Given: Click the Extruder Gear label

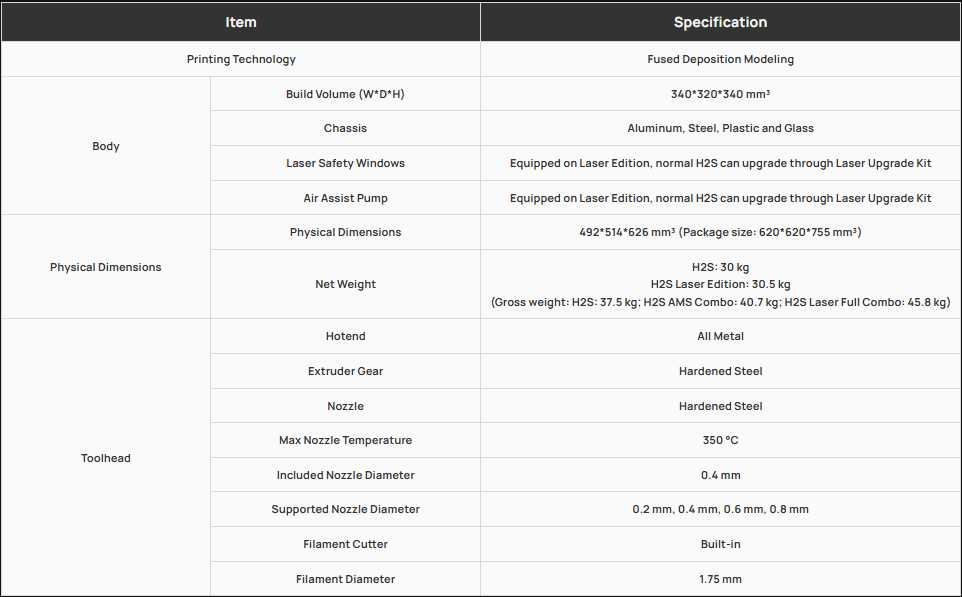Looking at the screenshot, I should (x=345, y=371).
